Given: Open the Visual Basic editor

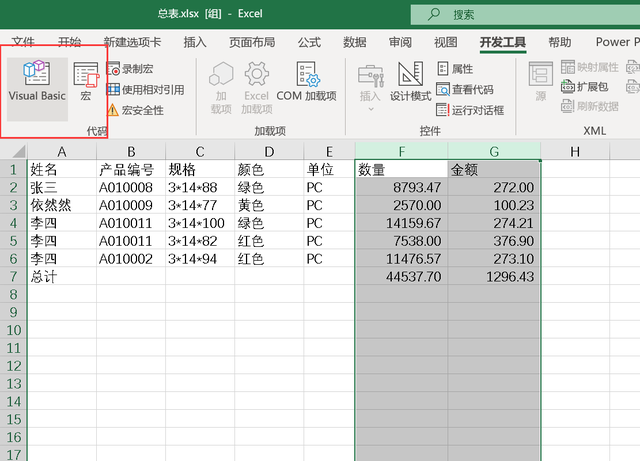Looking at the screenshot, I should click(37, 89).
